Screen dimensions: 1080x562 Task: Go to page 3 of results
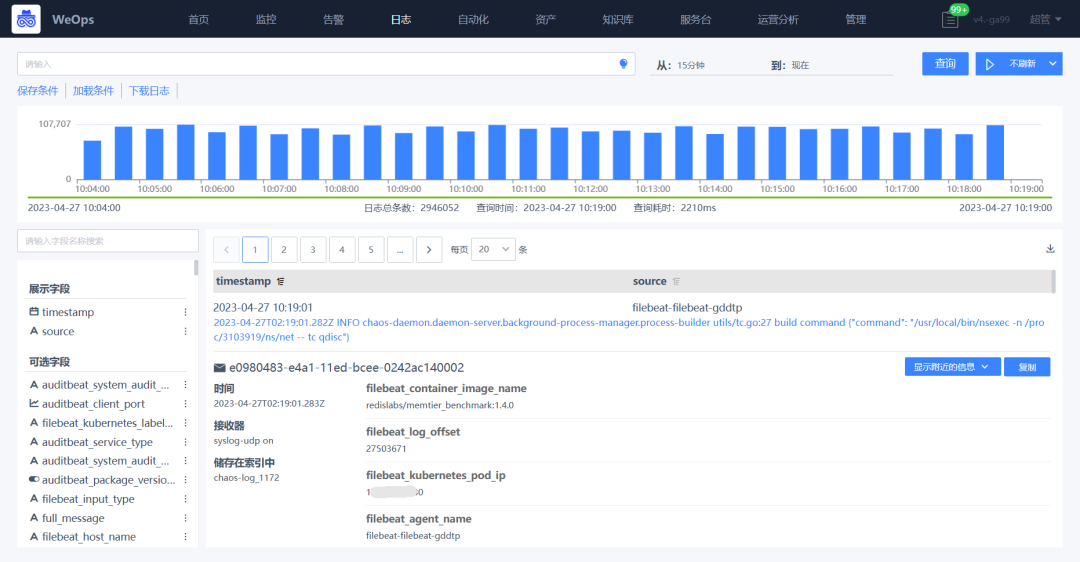pyautogui.click(x=313, y=249)
